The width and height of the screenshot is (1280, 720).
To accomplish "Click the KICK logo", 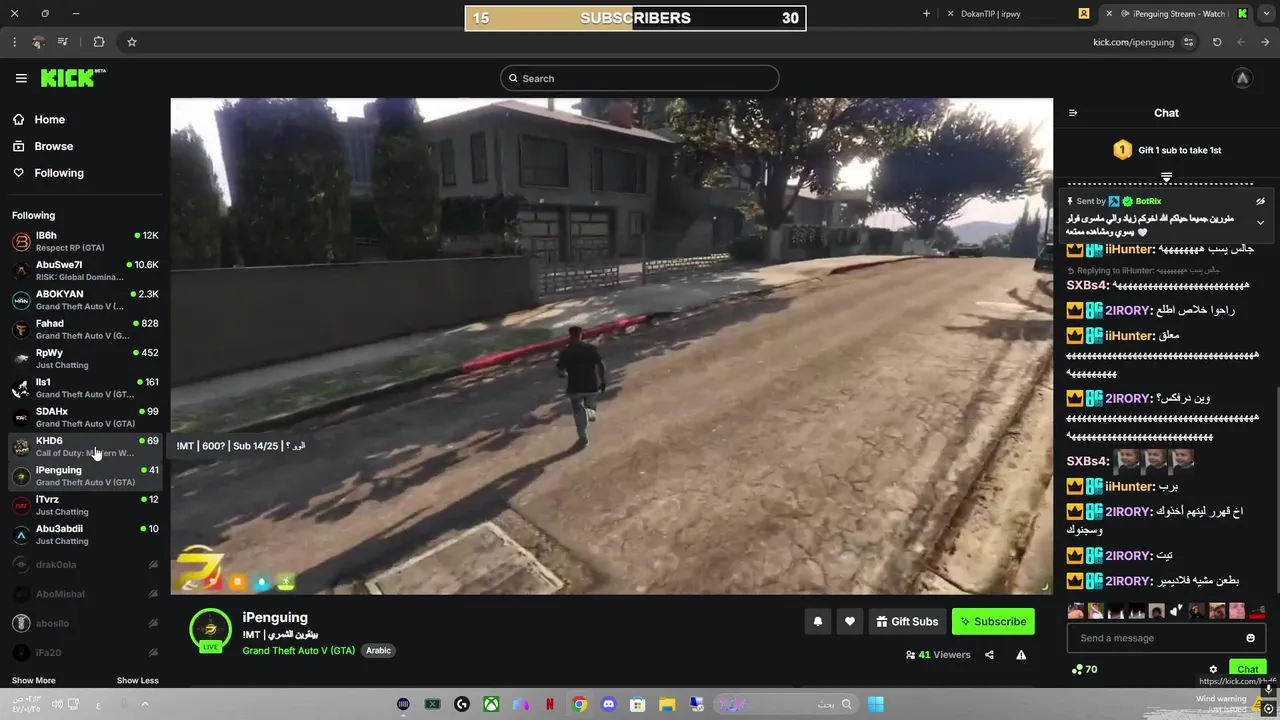I will [73, 78].
